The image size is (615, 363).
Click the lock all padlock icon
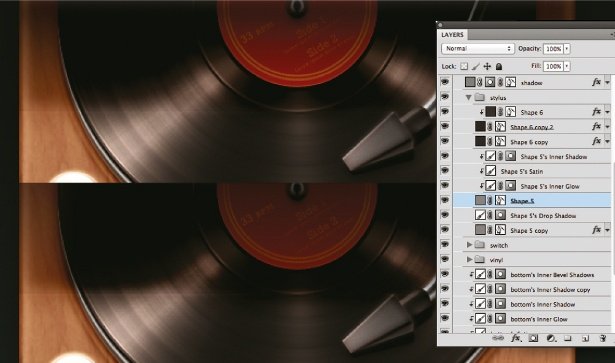499,66
